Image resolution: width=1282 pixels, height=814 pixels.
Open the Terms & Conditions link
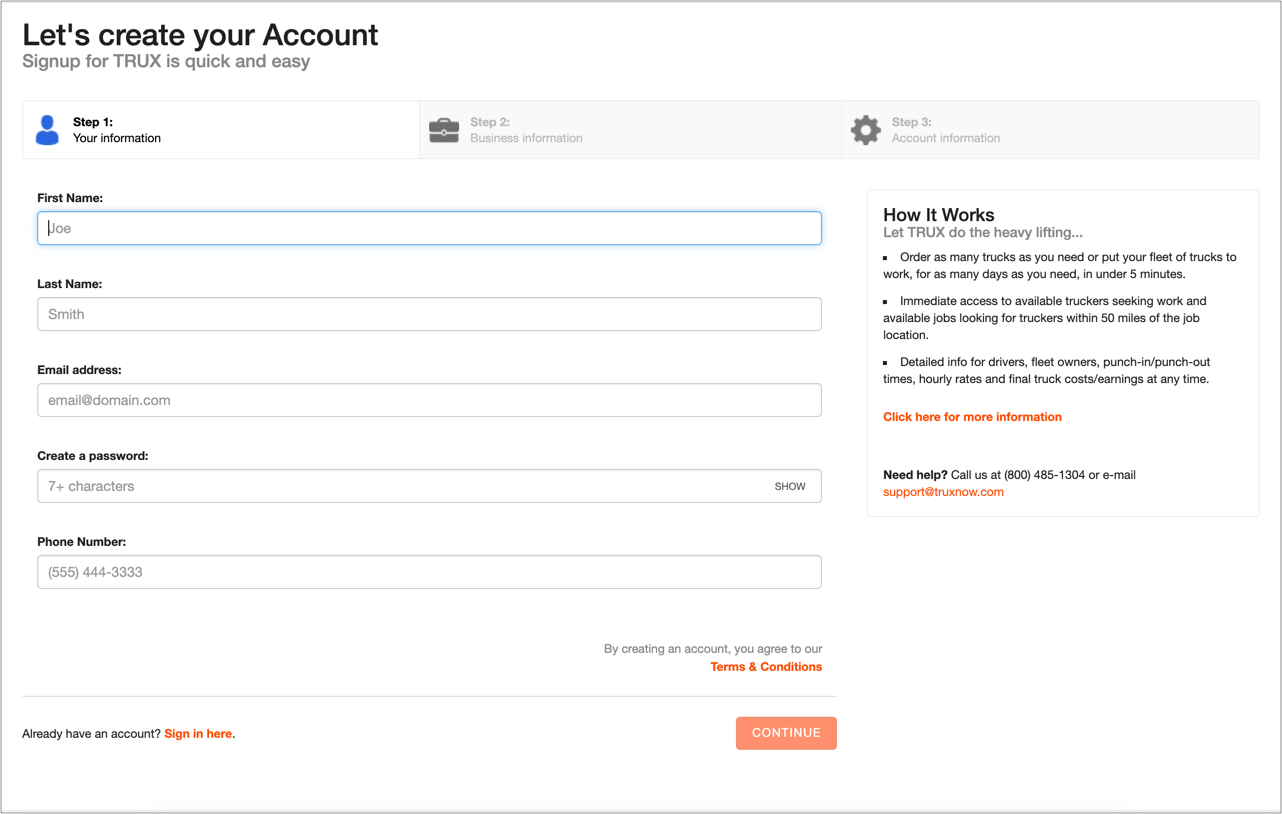tap(766, 667)
